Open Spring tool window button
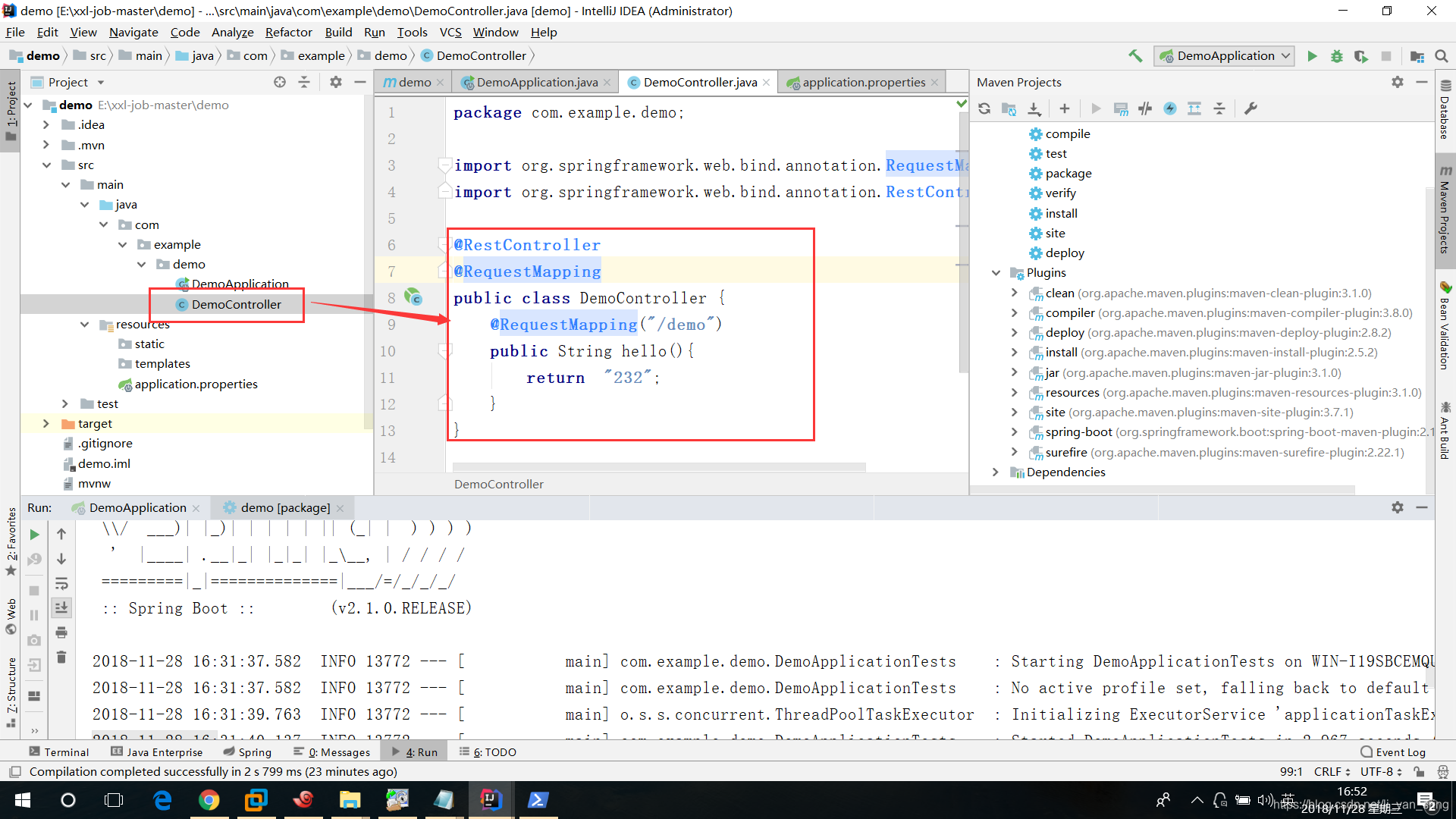This screenshot has width=1456, height=819. pos(247,752)
